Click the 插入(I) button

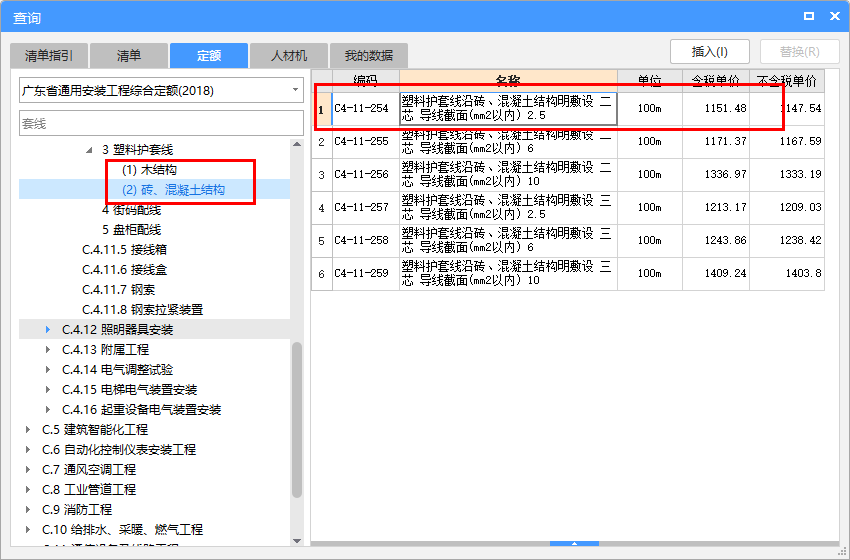click(710, 52)
